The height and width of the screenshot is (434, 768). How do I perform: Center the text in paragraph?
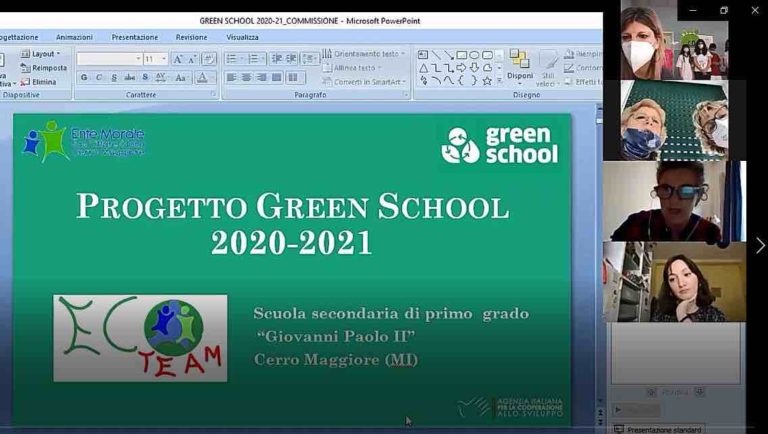pyautogui.click(x=246, y=77)
